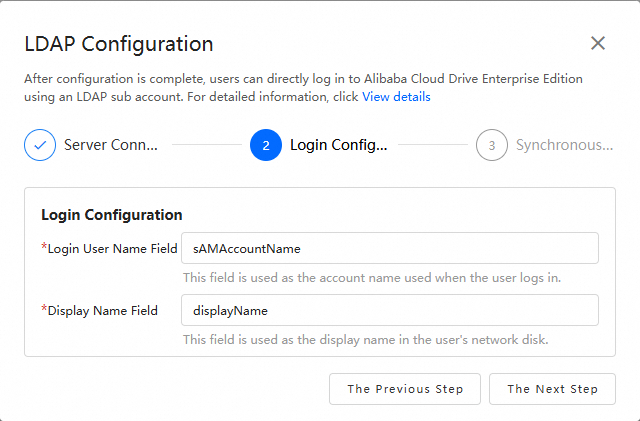Click the Login User Name Field label
Viewport: 640px width, 421px height.
(112, 248)
